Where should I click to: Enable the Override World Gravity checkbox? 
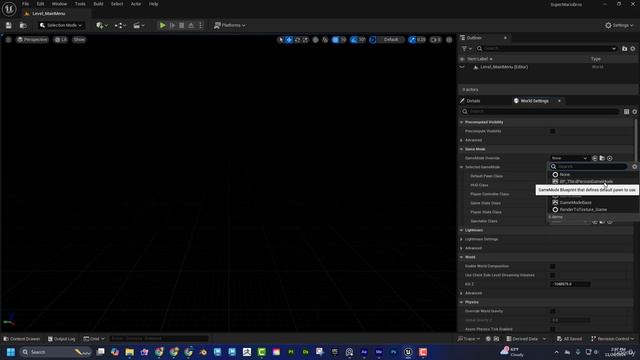tap(552, 311)
